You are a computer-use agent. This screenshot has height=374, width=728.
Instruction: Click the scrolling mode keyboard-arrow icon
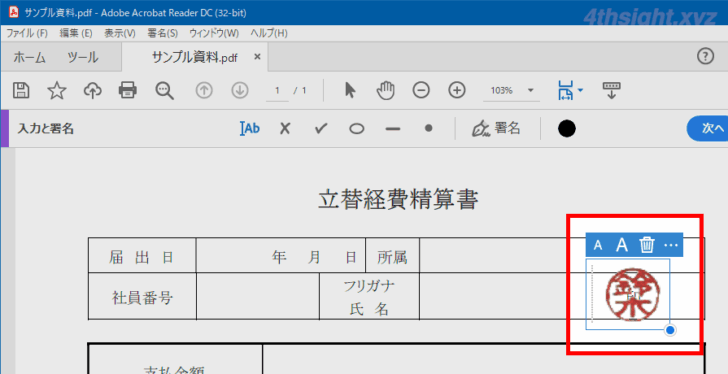coord(611,90)
